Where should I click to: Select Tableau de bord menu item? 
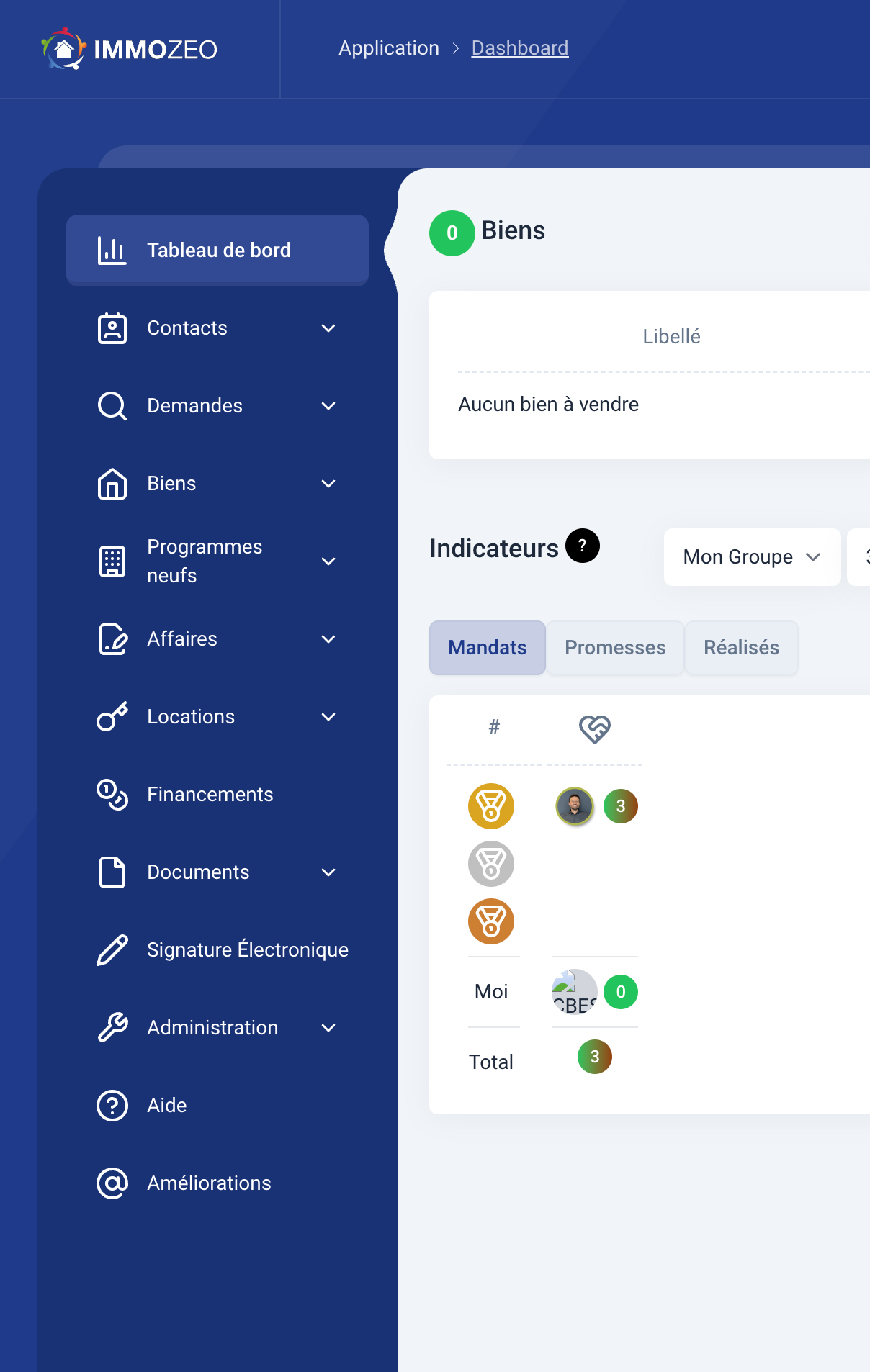pos(217,251)
